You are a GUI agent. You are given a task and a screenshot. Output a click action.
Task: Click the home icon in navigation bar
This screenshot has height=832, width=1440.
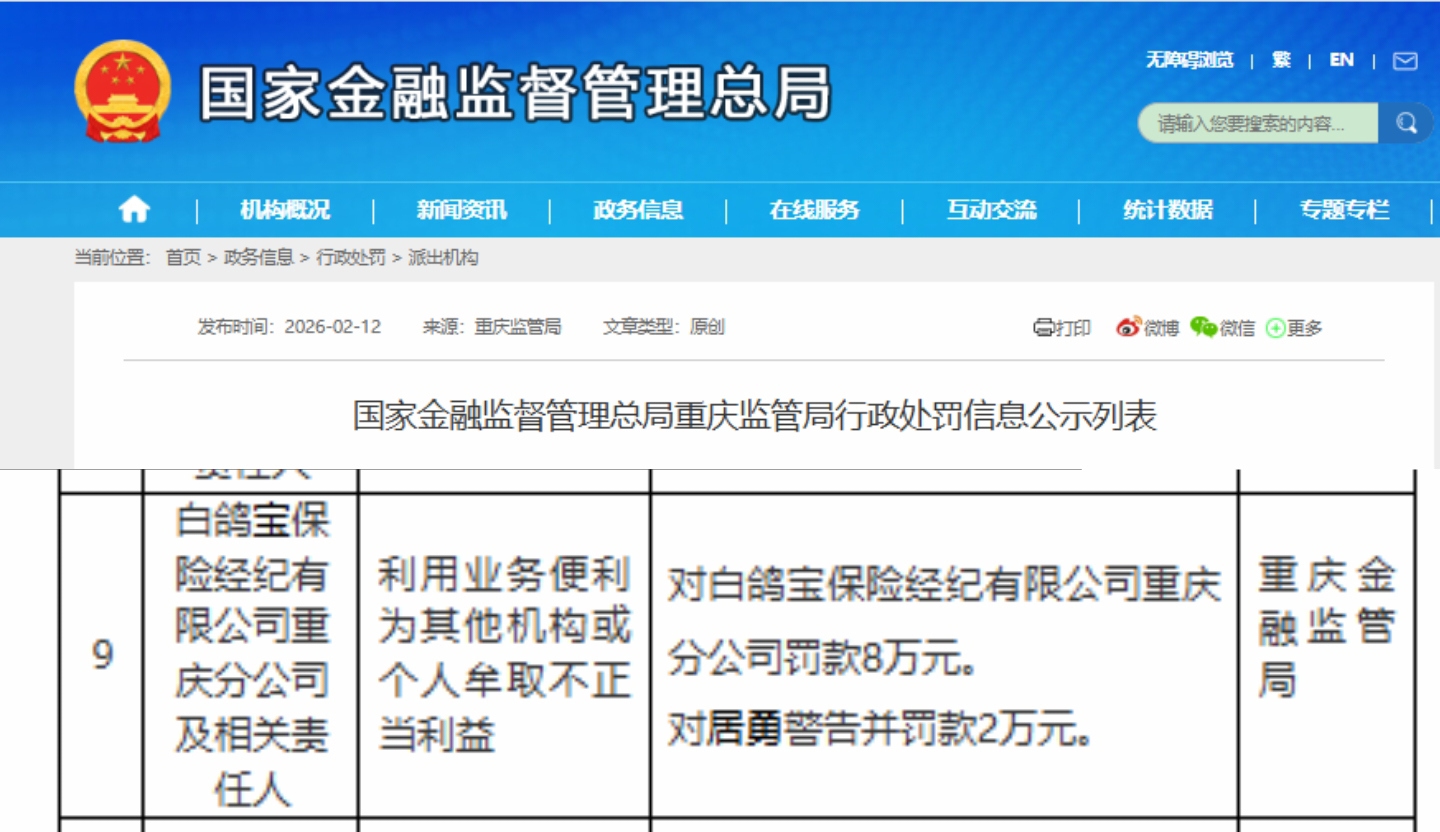134,210
